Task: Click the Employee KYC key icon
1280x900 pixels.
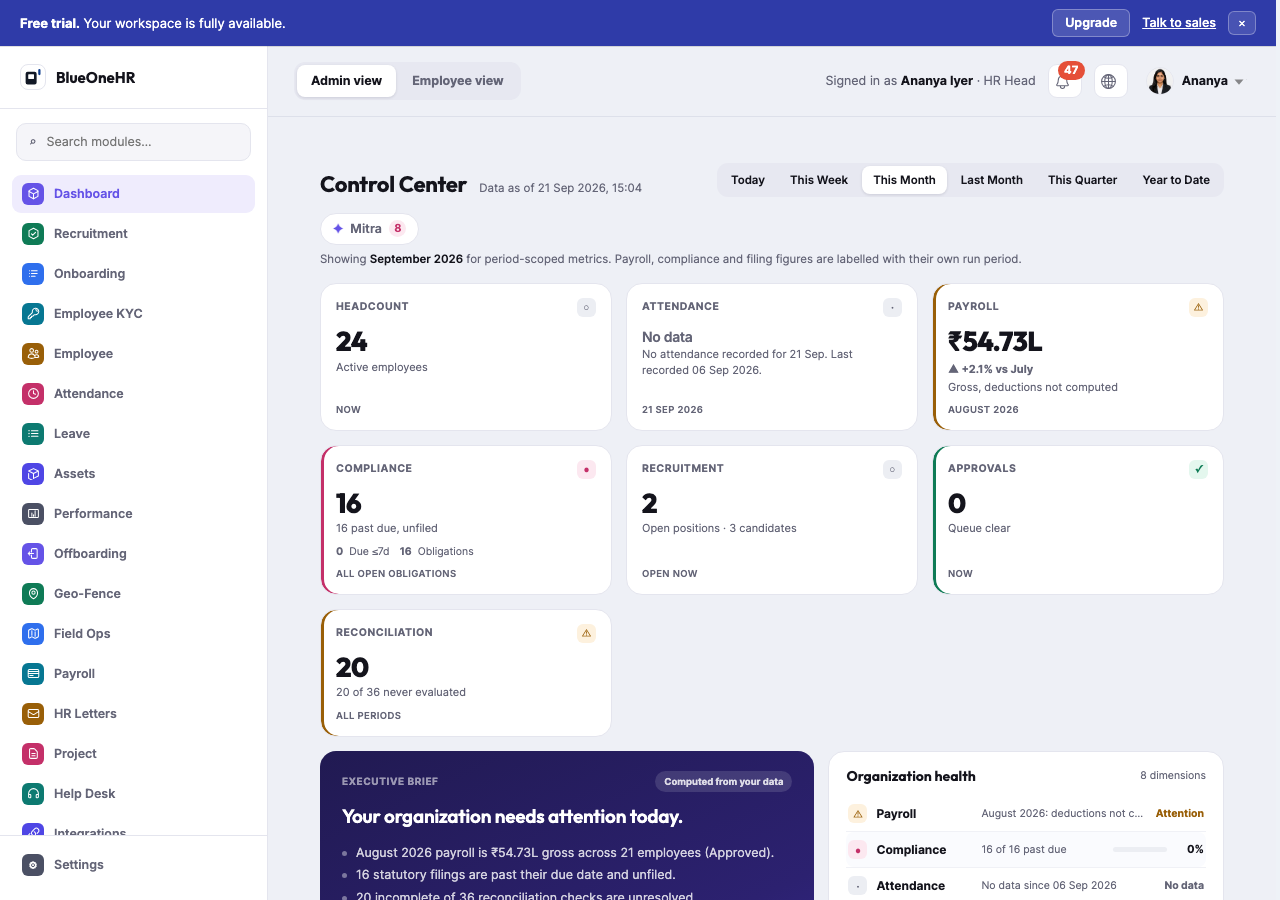Action: [x=33, y=313]
